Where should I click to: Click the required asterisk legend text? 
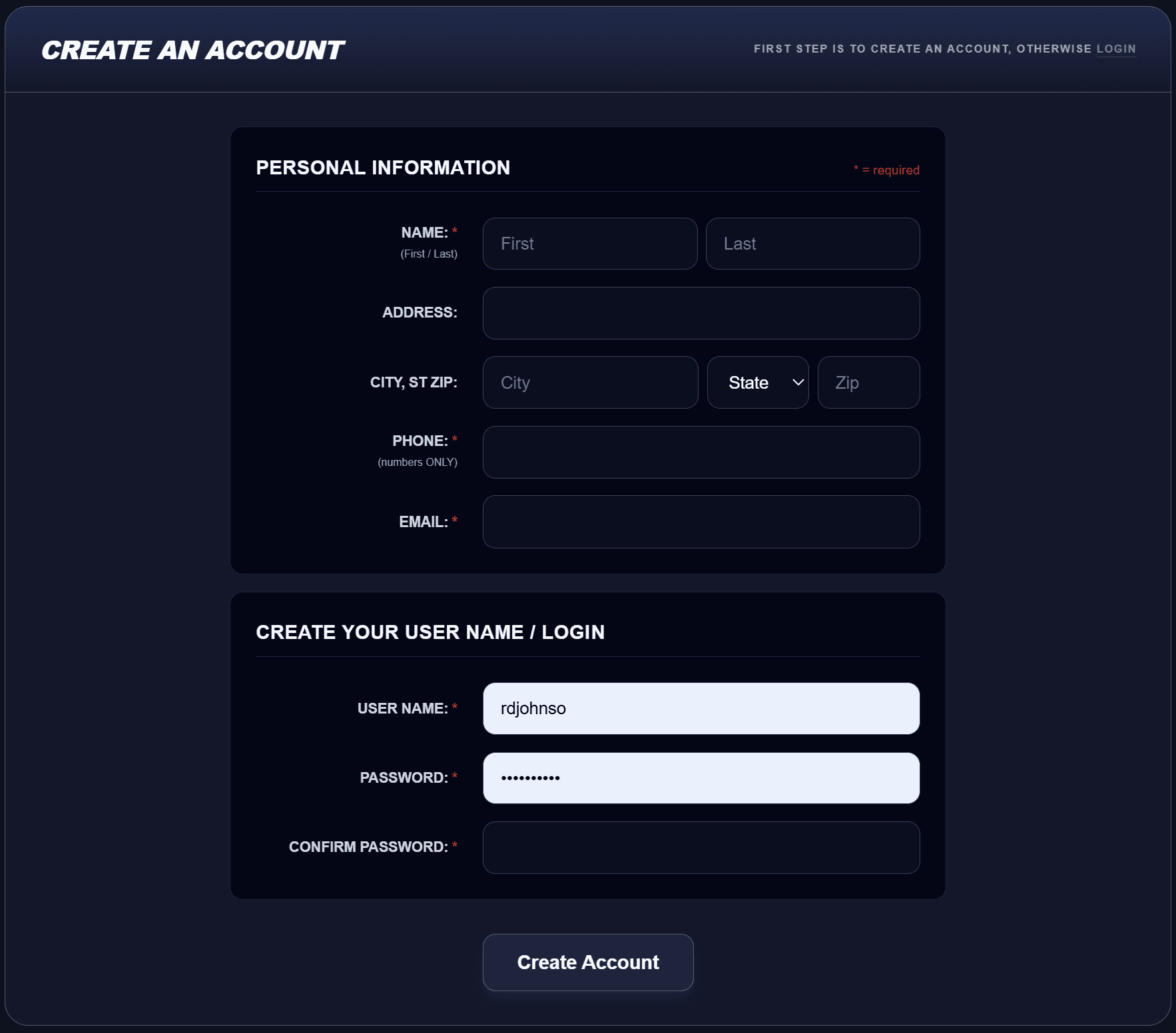click(886, 170)
